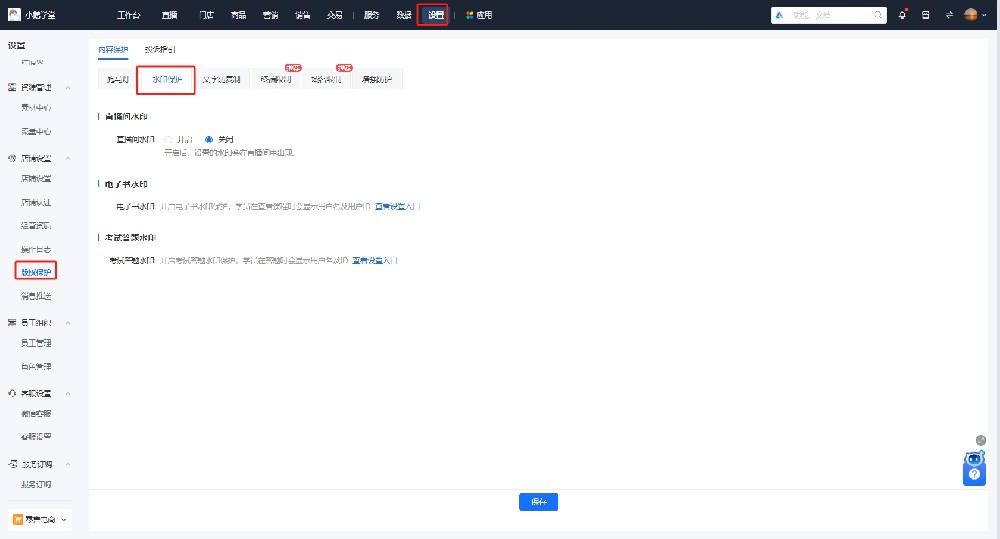Dismiss assistant with small gray close icon
Image resolution: width=1000 pixels, height=539 pixels.
981,440
